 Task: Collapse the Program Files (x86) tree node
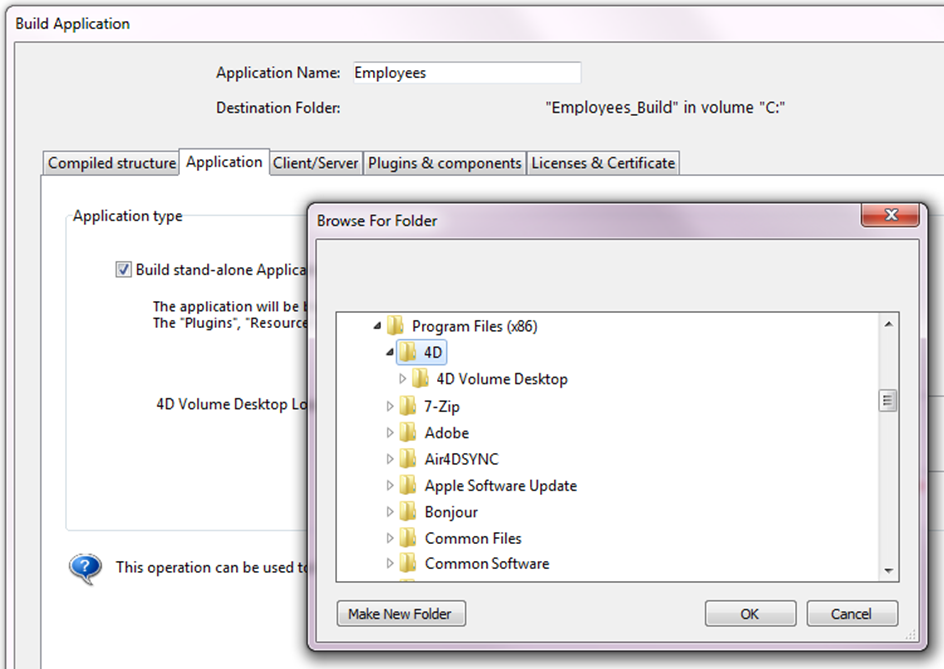(x=377, y=326)
